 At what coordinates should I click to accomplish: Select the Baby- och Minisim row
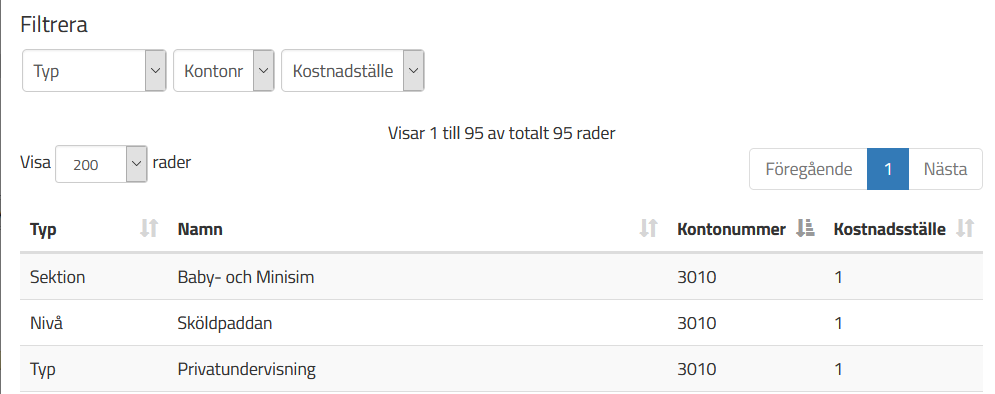click(x=501, y=277)
